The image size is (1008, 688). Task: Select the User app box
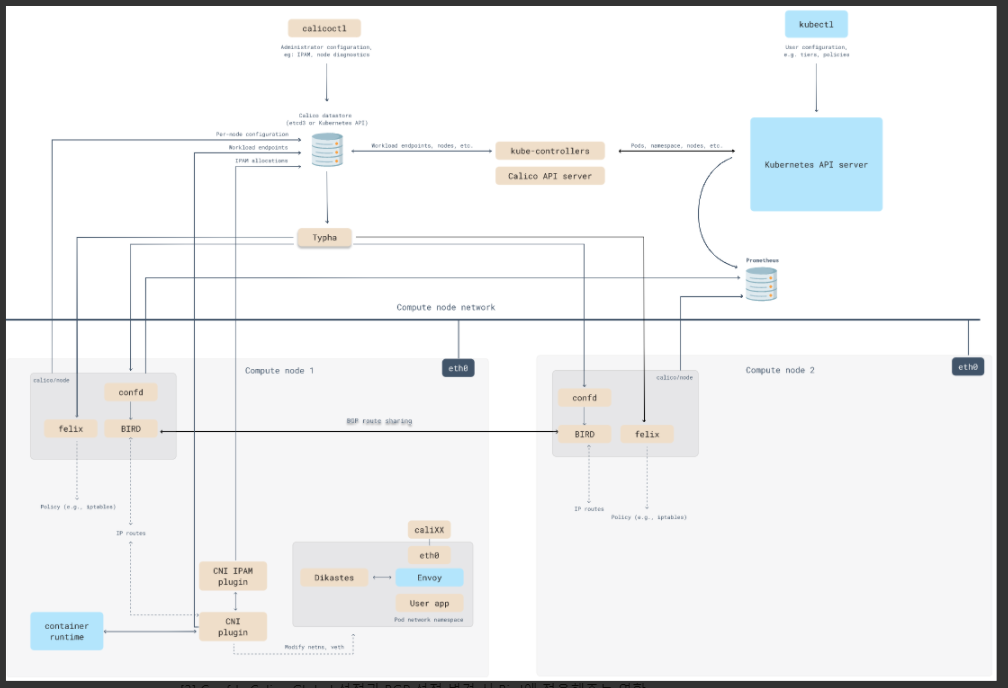tap(429, 603)
